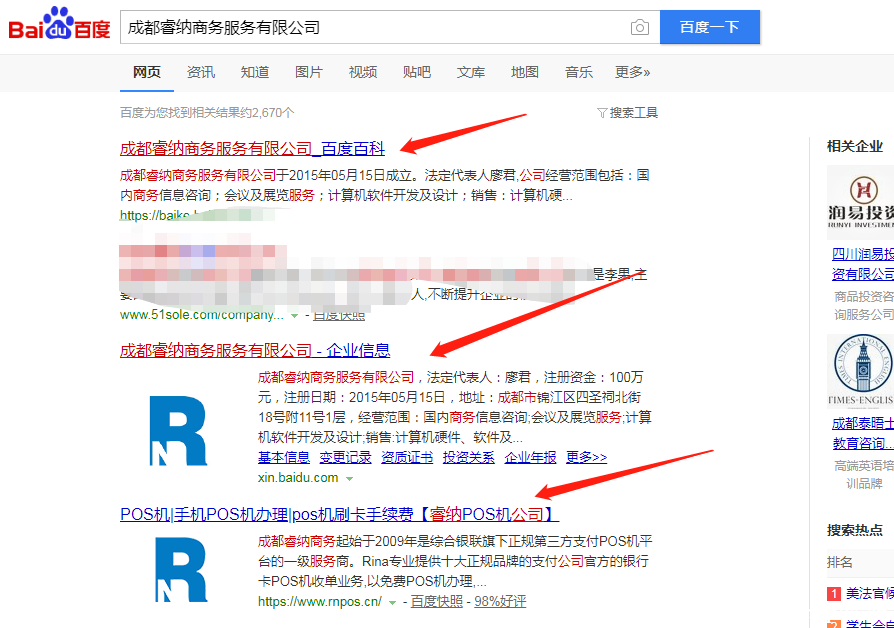Click the 搜索热点 heading
894x628 pixels.
pyautogui.click(x=855, y=530)
